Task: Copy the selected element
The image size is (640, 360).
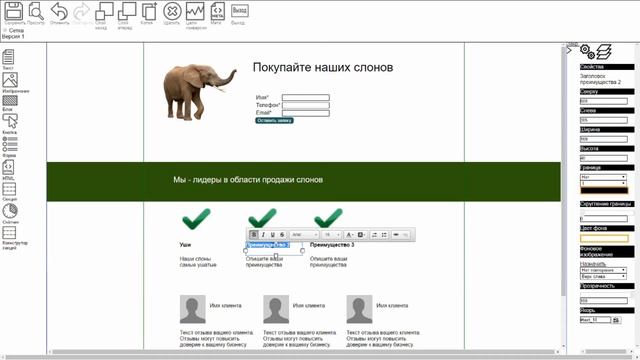Action: pos(149,11)
